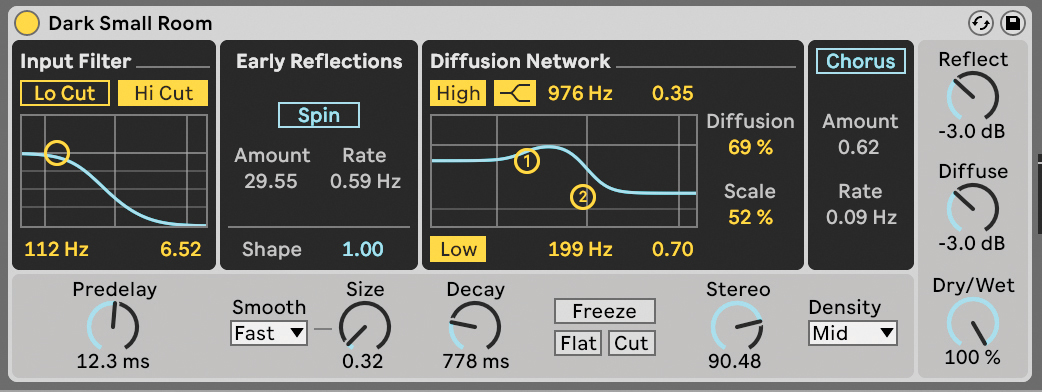This screenshot has width=1042, height=392.
Task: Click the high filter type shelf icon
Action: tap(515, 94)
